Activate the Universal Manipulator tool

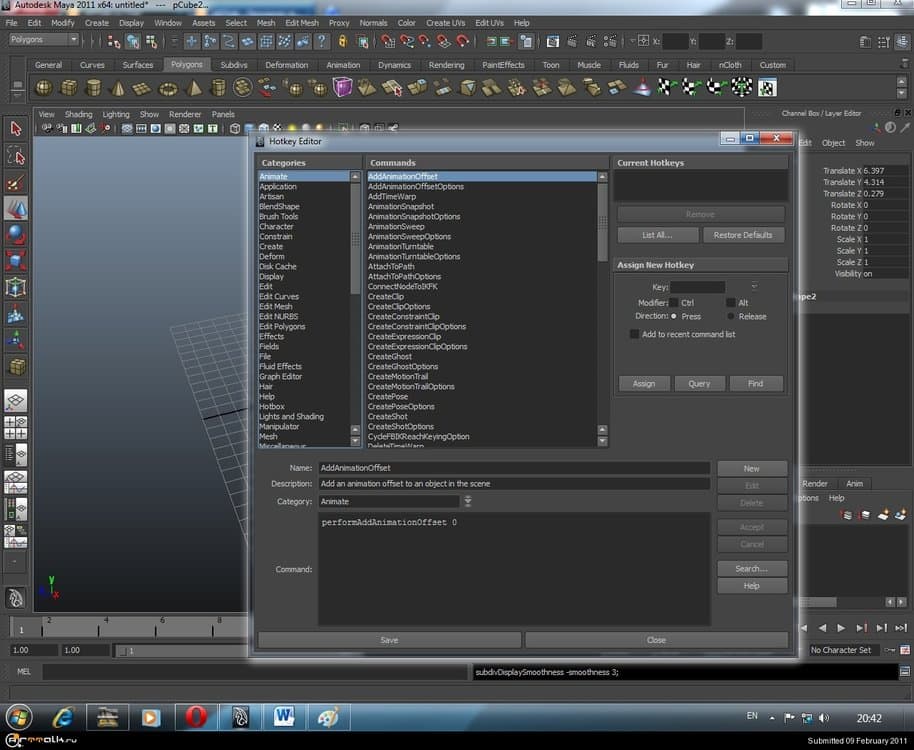click(x=16, y=287)
